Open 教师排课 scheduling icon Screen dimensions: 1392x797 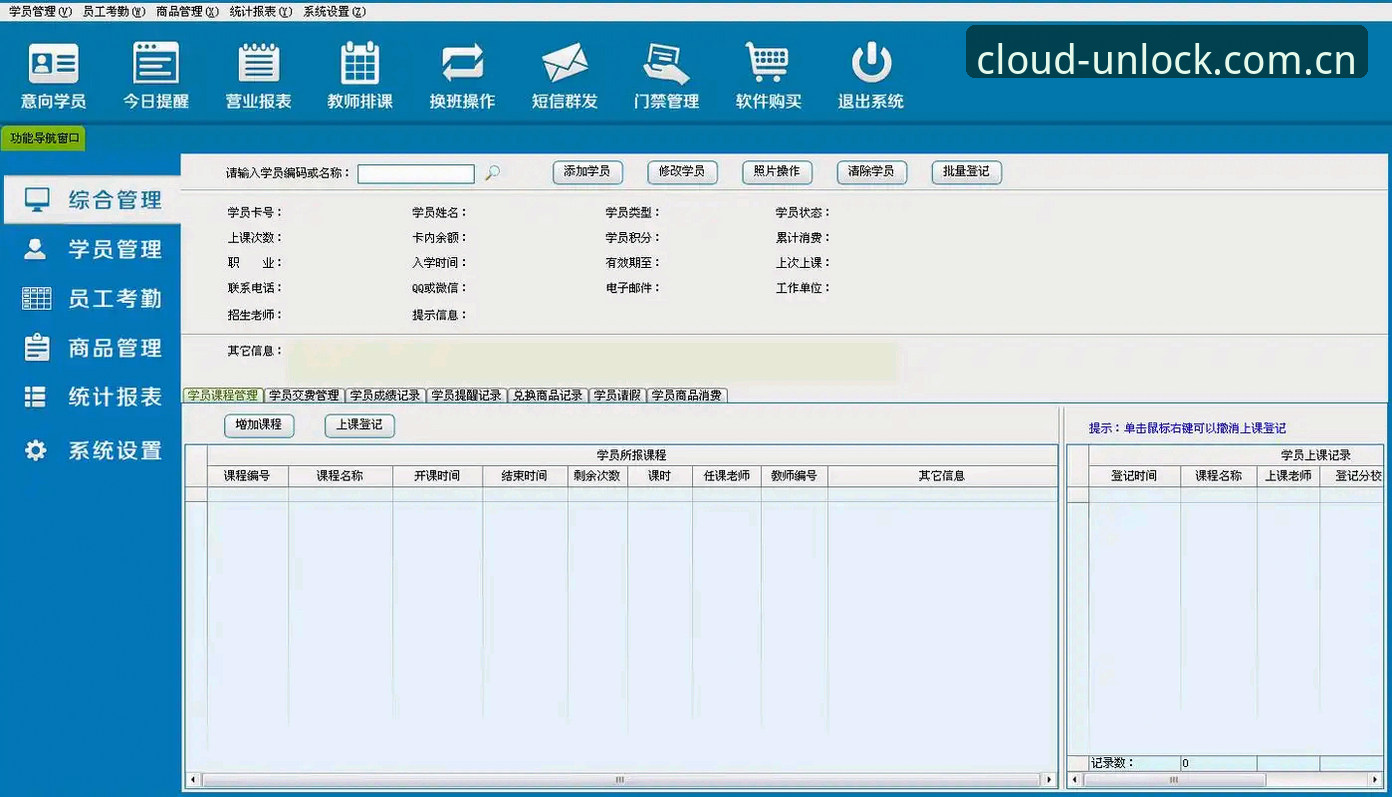tap(360, 76)
